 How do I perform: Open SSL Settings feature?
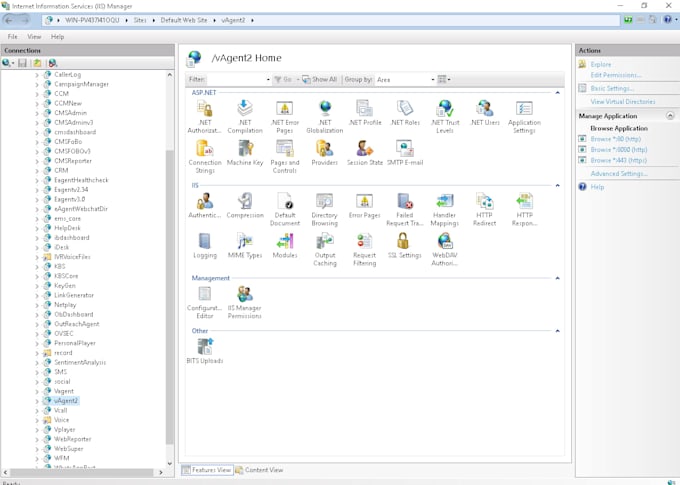pyautogui.click(x=405, y=246)
